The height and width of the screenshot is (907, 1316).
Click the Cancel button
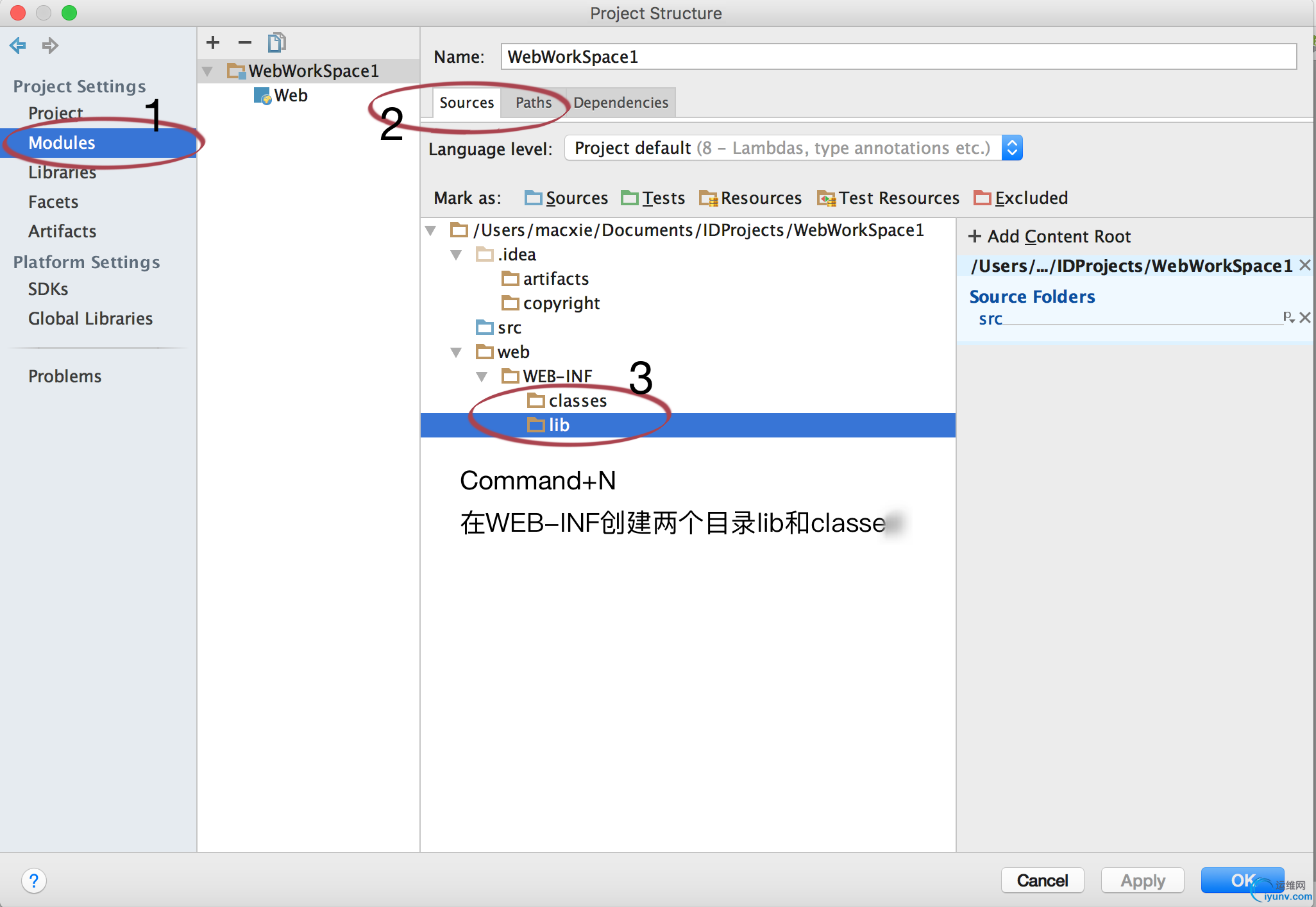(x=1042, y=880)
